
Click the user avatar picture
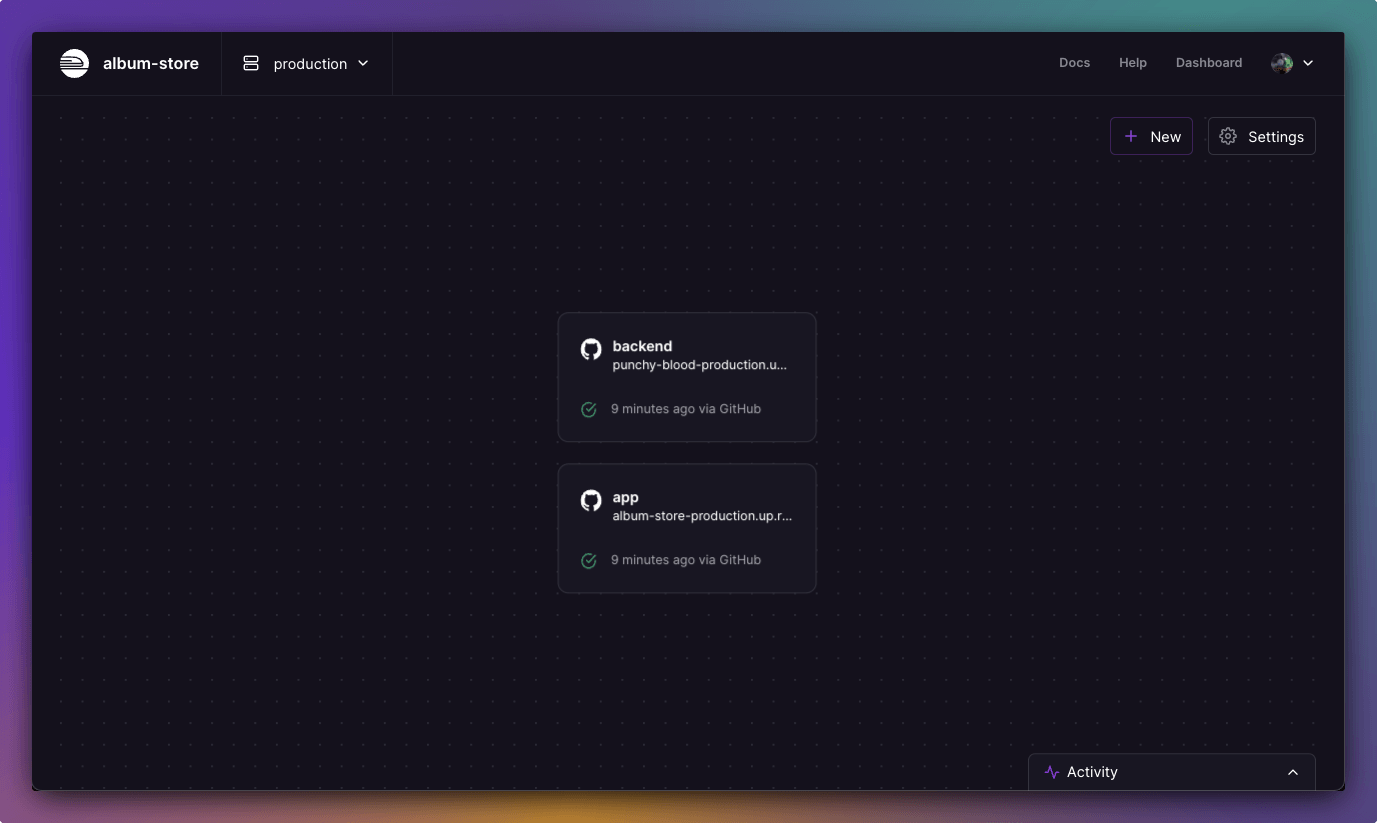1282,63
